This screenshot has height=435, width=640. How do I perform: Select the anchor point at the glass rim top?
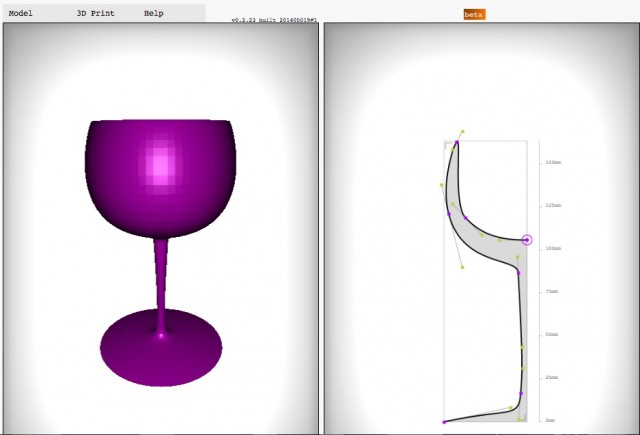(x=456, y=144)
